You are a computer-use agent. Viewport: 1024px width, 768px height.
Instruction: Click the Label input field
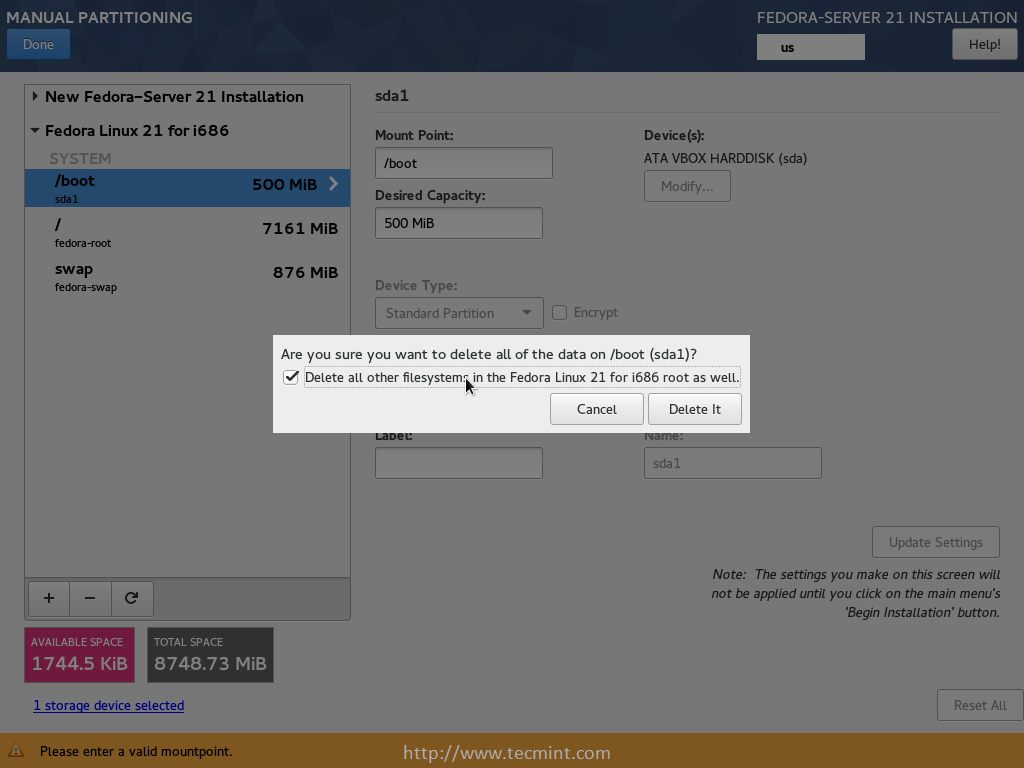tap(459, 463)
